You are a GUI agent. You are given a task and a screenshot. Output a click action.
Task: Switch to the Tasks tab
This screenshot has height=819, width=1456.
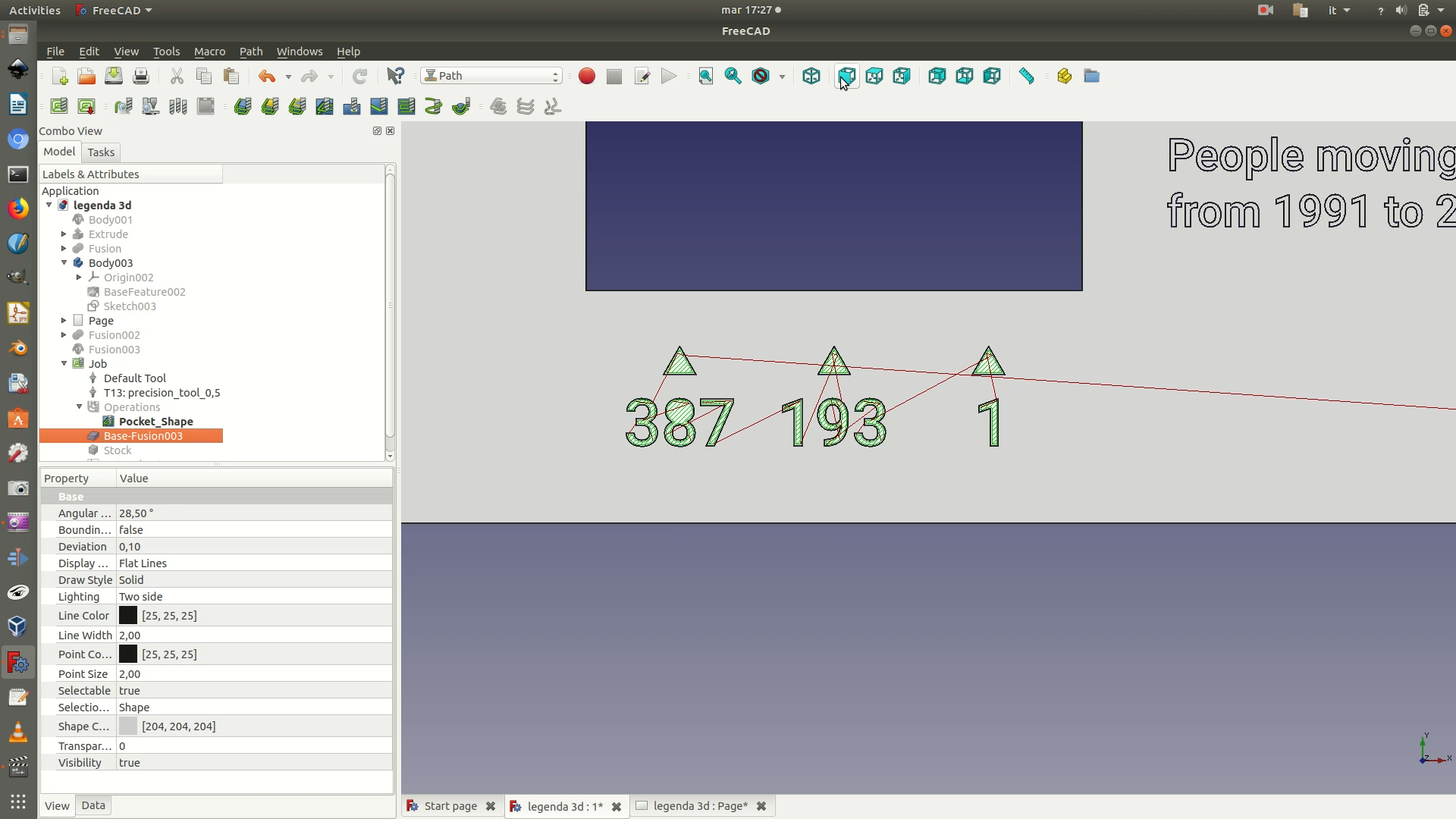tap(101, 152)
